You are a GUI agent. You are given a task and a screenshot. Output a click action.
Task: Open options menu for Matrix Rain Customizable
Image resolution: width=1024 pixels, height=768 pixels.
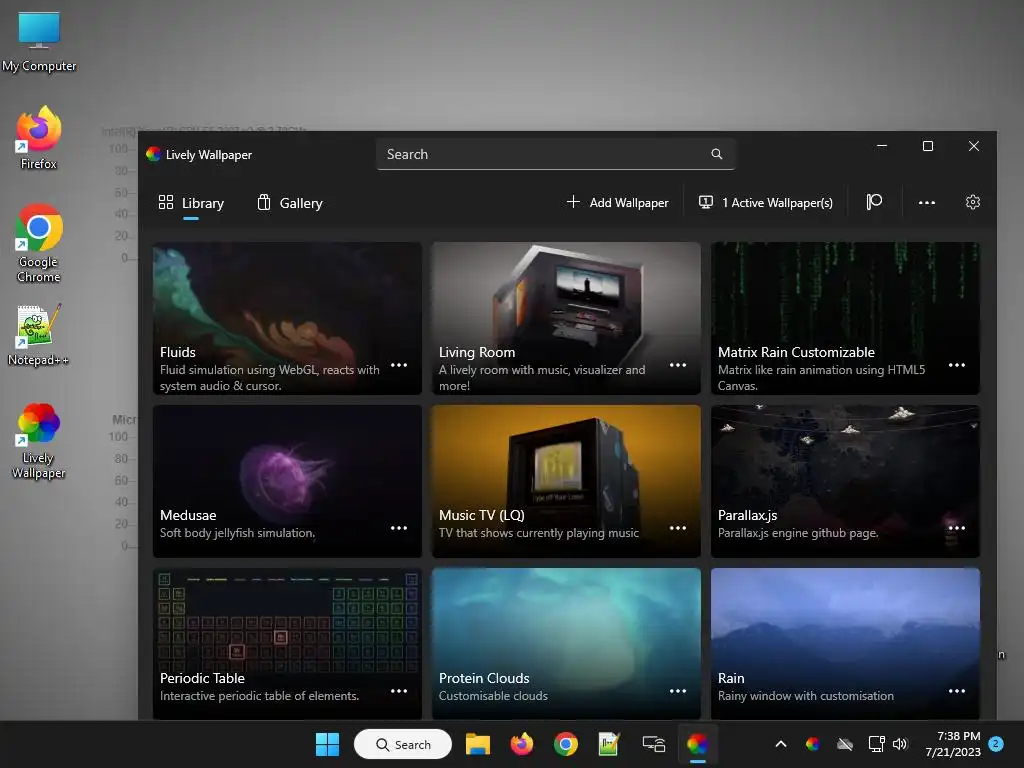click(x=957, y=365)
